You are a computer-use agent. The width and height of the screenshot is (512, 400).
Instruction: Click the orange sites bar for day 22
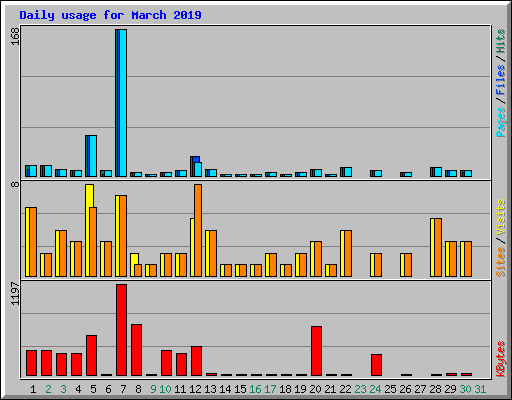click(348, 253)
